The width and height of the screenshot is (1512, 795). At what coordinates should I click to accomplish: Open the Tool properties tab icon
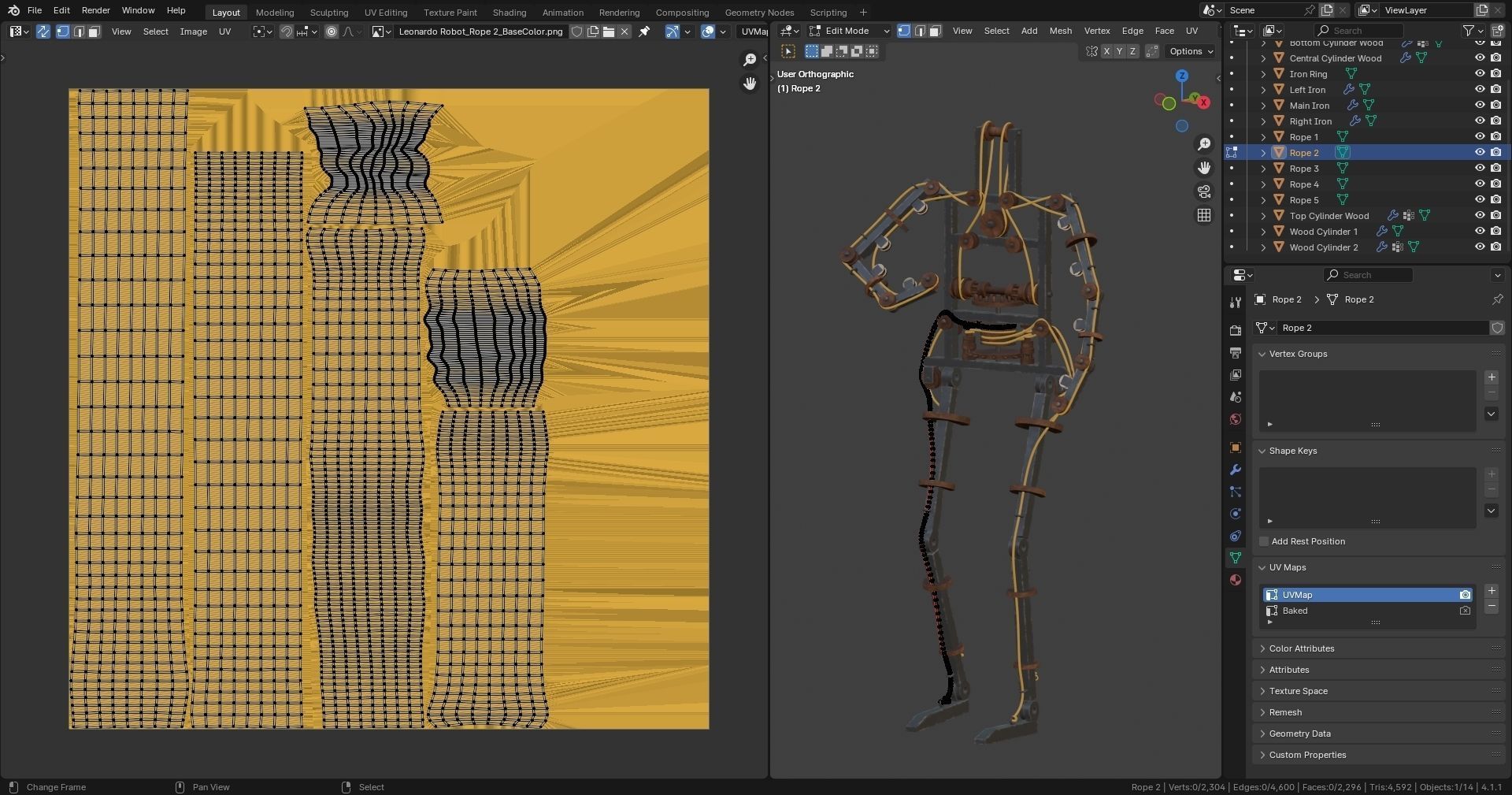coord(1235,303)
